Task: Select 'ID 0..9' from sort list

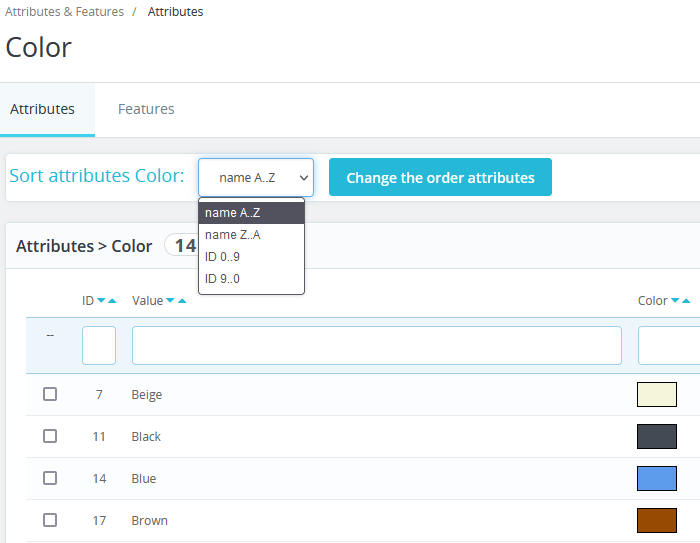Action: tap(222, 257)
